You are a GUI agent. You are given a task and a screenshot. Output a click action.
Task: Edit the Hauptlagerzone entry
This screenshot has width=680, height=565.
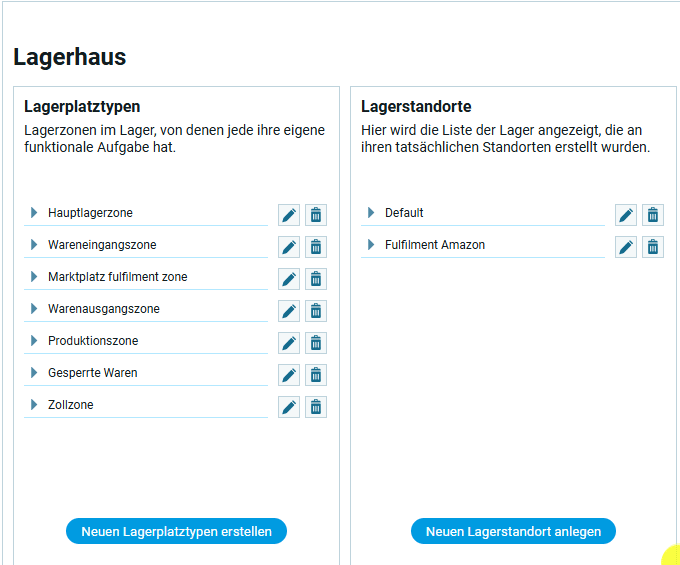tap(289, 215)
